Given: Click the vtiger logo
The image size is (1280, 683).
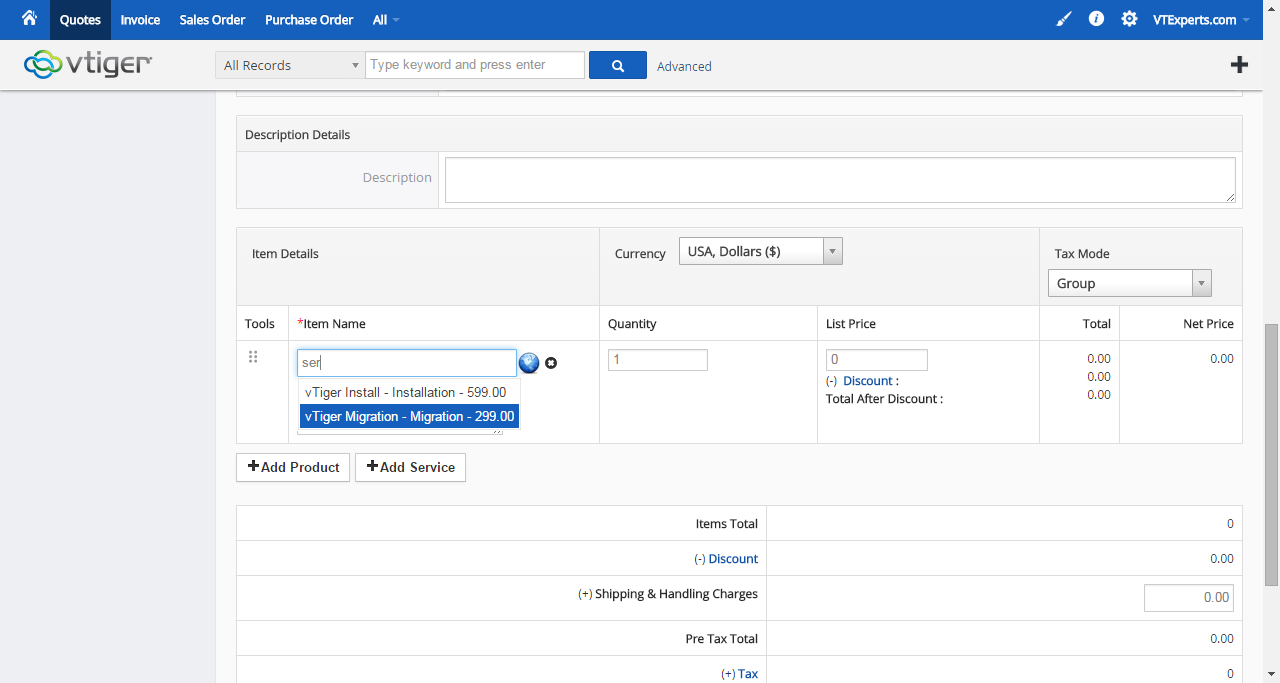Looking at the screenshot, I should pyautogui.click(x=88, y=64).
